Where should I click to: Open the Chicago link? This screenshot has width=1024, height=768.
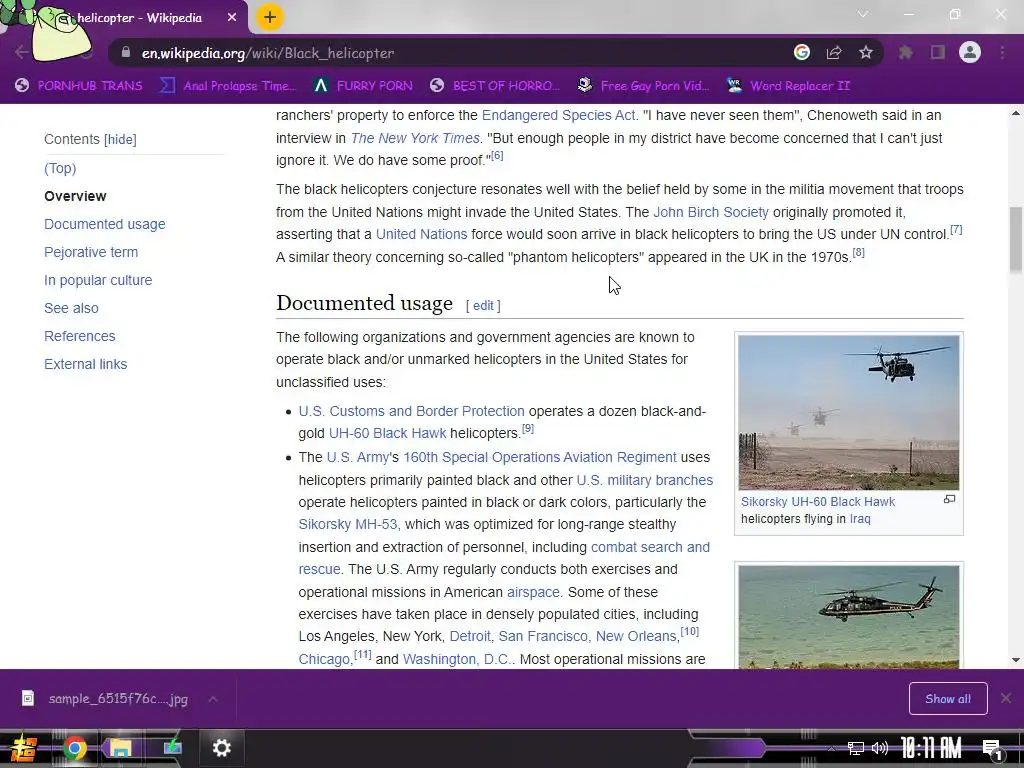[324, 660]
